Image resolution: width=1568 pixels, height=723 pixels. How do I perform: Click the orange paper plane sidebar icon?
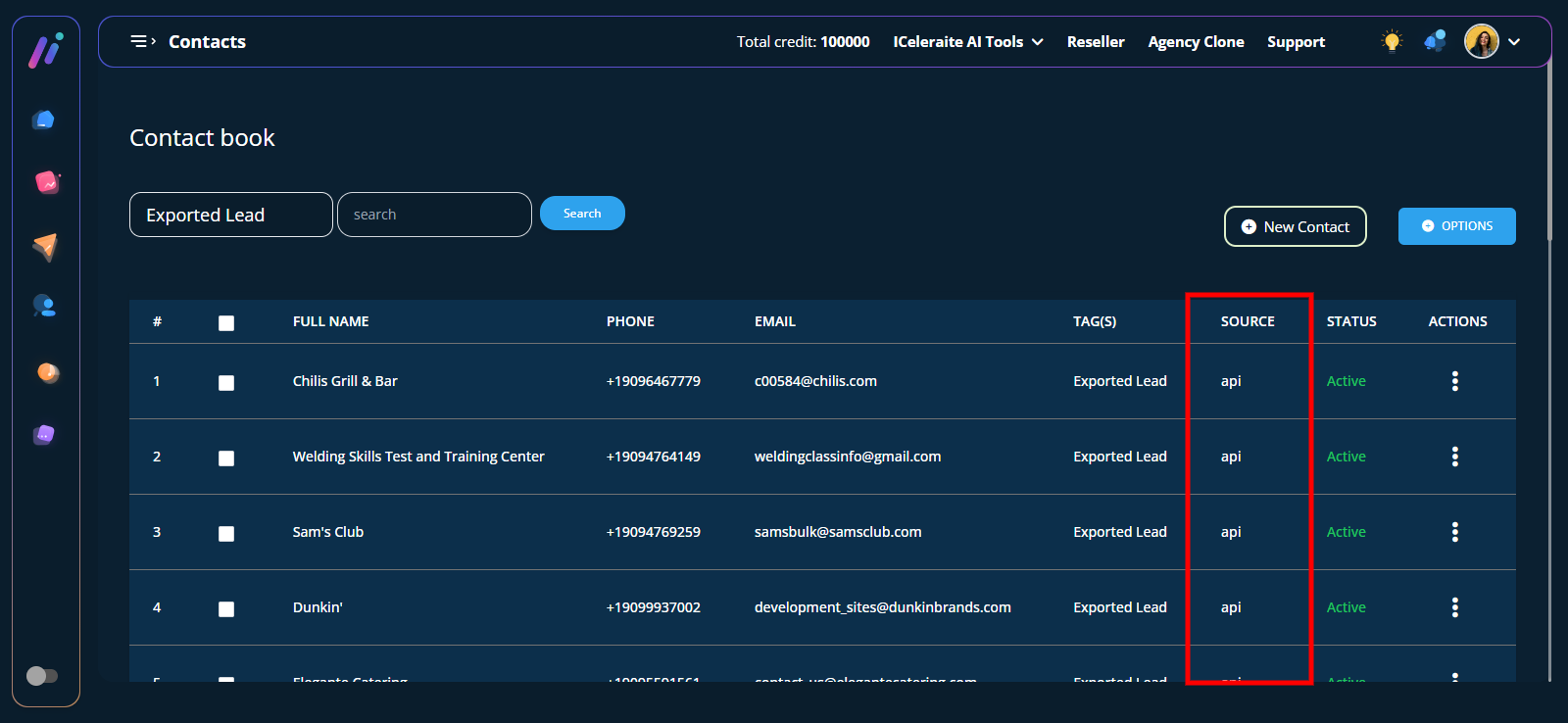[x=45, y=246]
